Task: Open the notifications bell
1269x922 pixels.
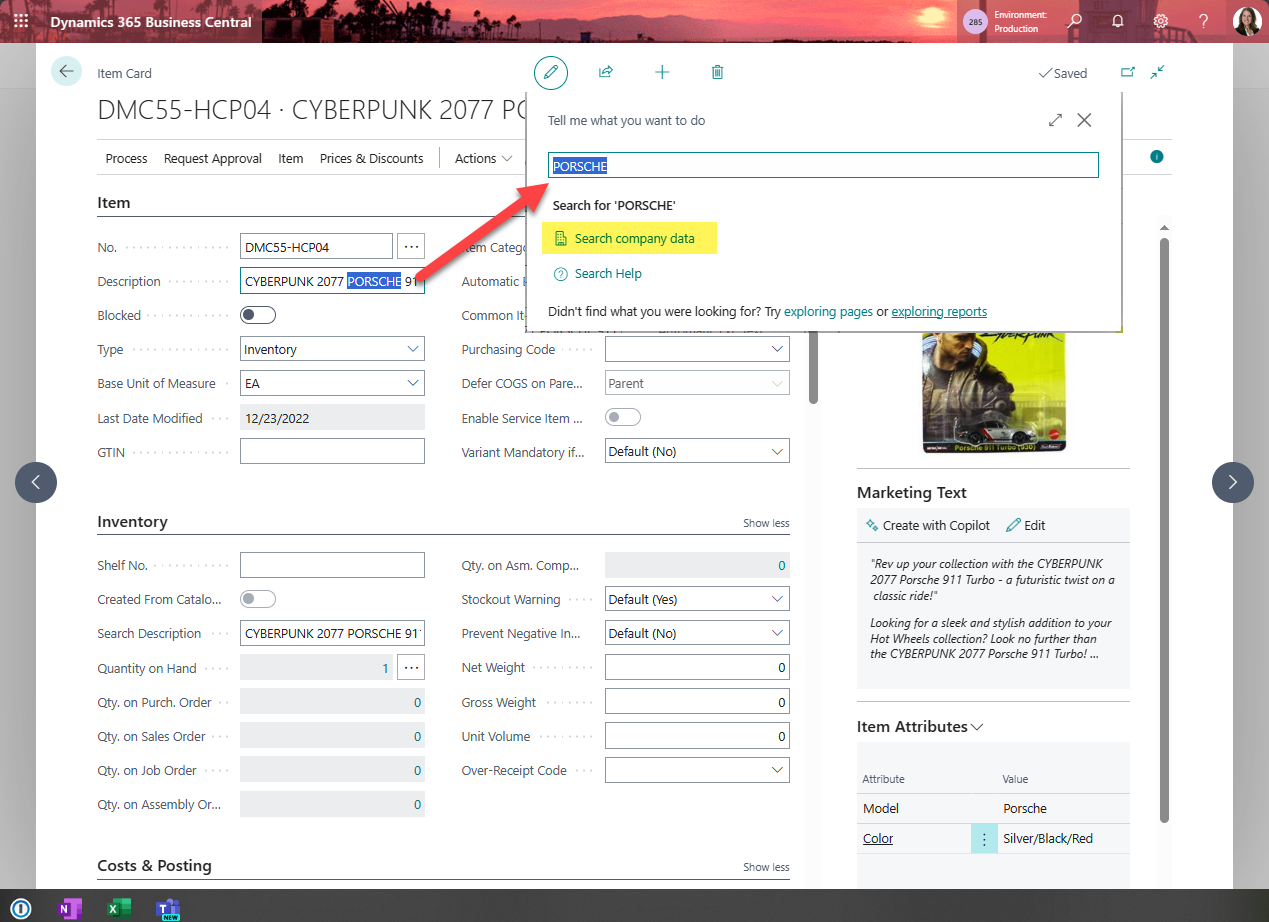Action: pos(1117,21)
